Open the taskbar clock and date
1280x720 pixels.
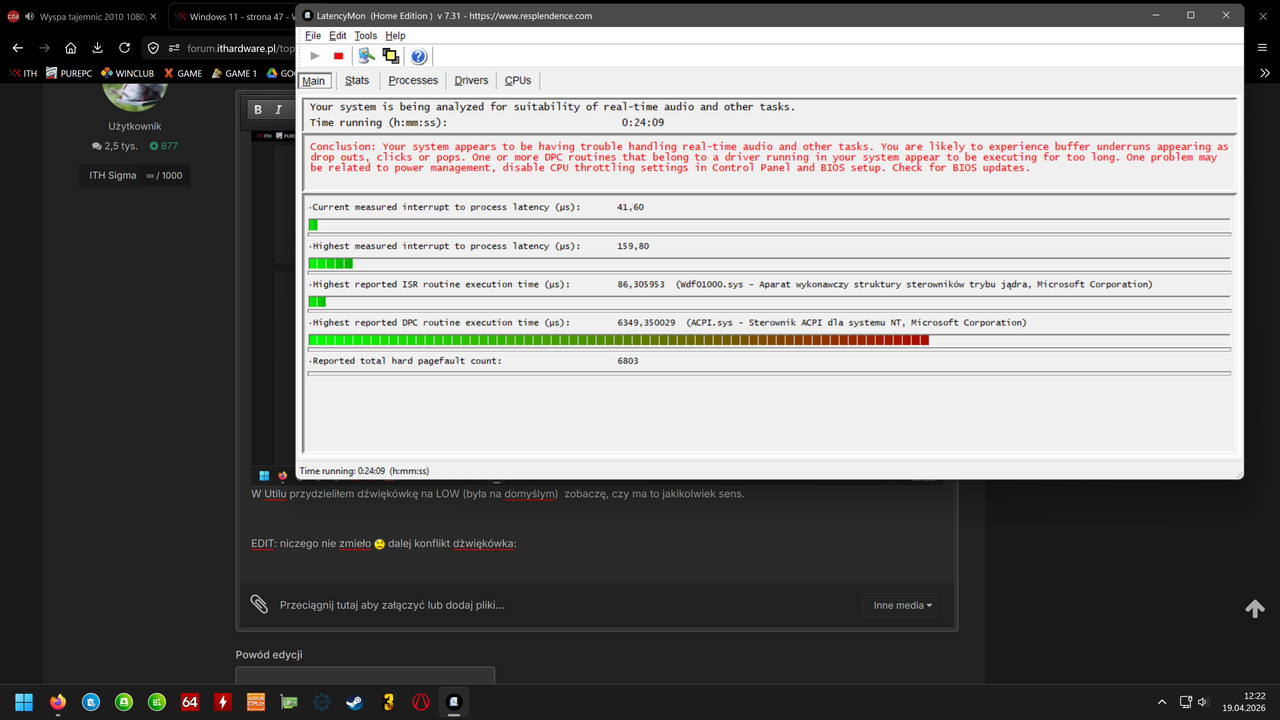pos(1245,702)
